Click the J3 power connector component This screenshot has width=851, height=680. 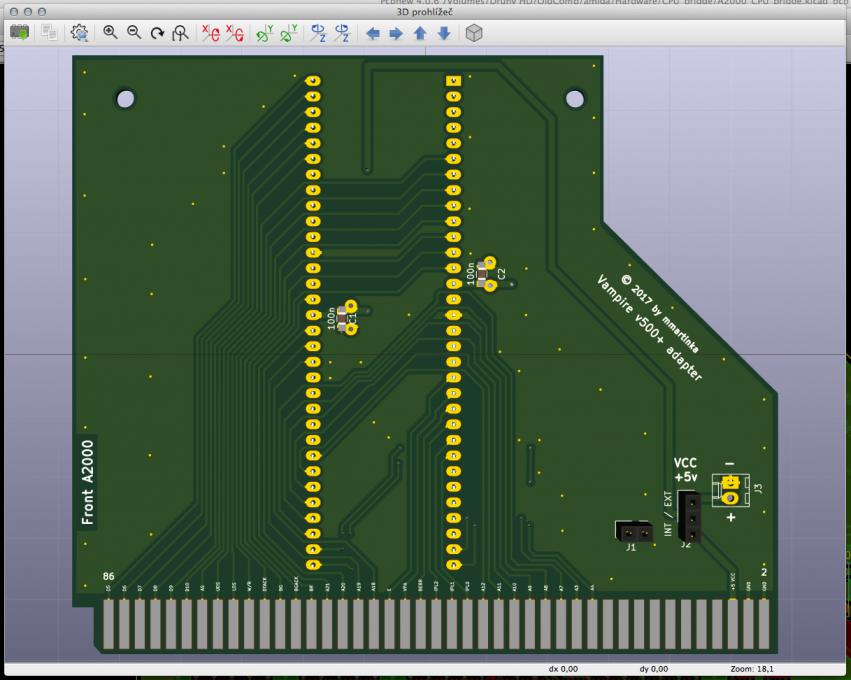(x=731, y=490)
